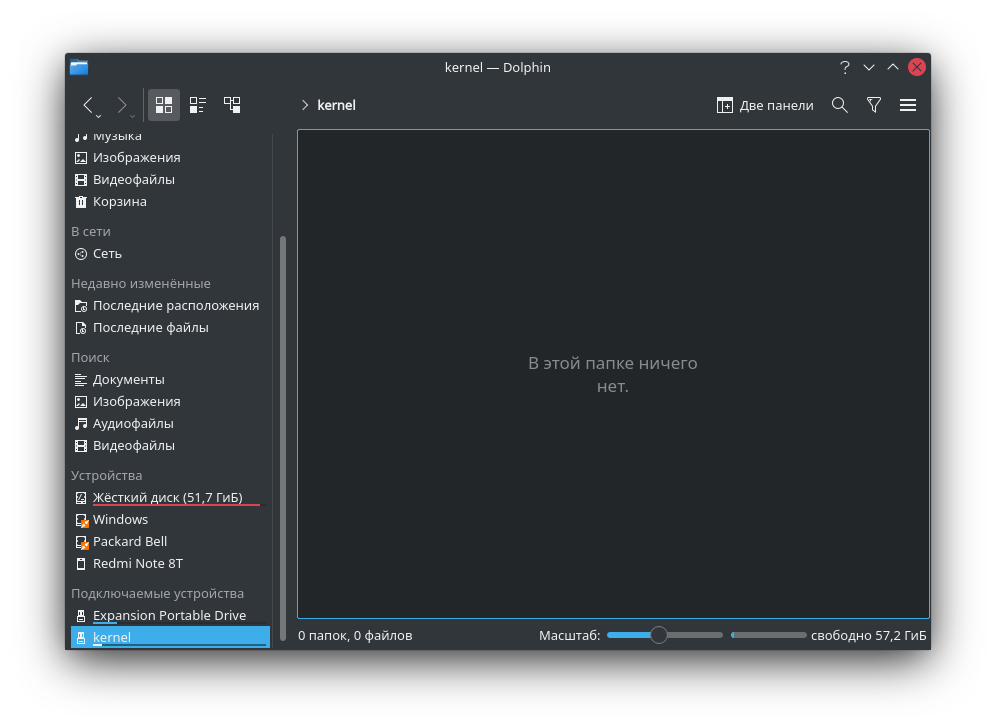Click the Dolphin folder icon in titlebar
Screen dimensions: 996x727
pyautogui.click(x=79, y=67)
